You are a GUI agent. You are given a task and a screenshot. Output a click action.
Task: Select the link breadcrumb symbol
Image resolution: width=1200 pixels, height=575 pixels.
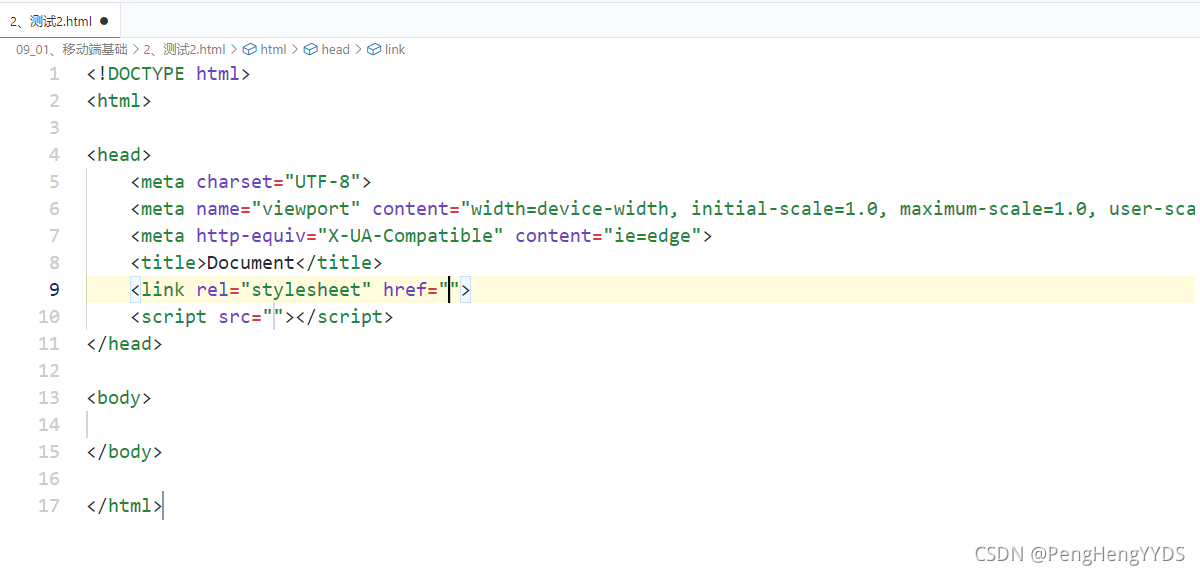(395, 49)
